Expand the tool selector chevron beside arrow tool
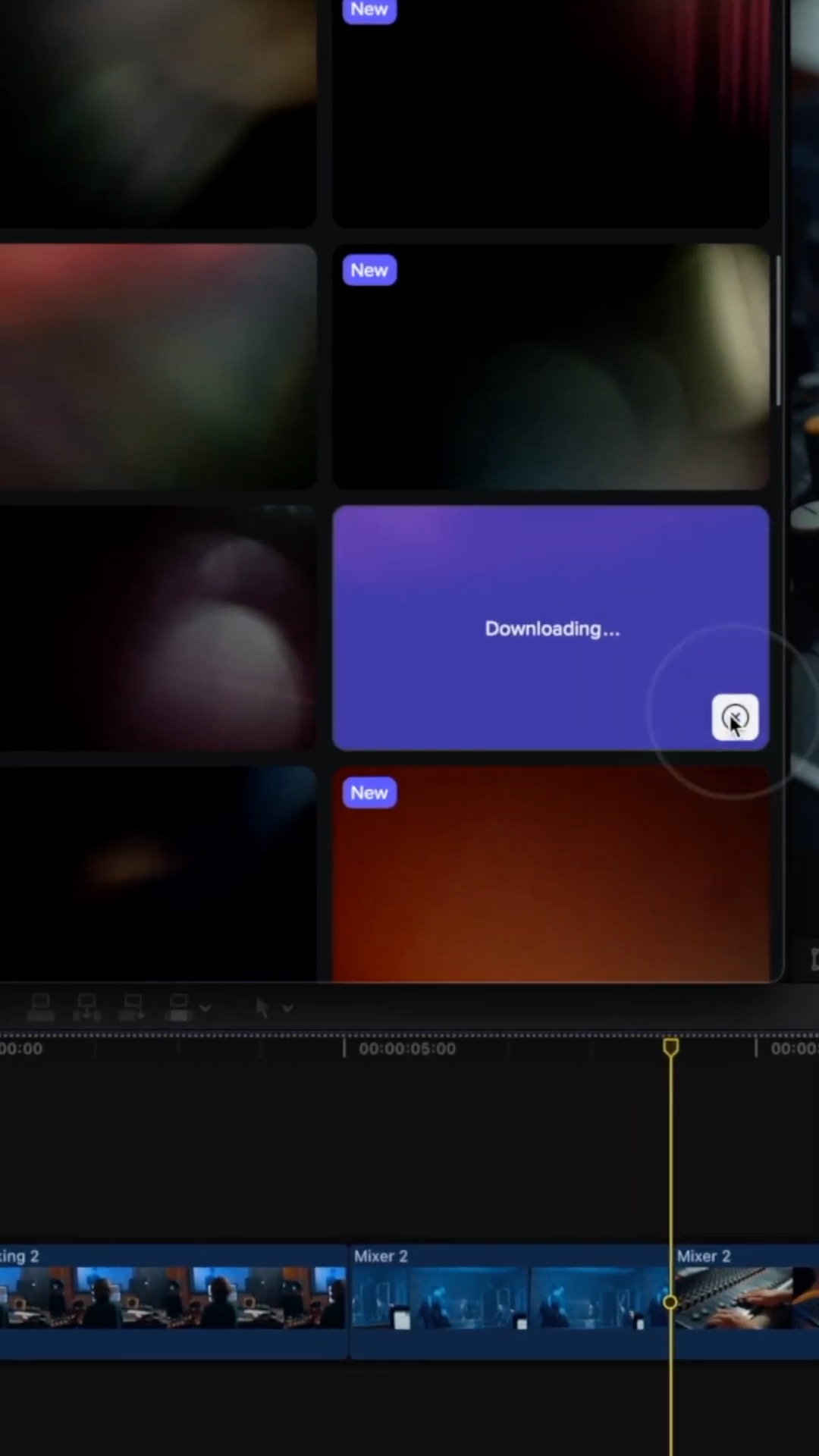Image resolution: width=819 pixels, height=1456 pixels. (287, 1008)
